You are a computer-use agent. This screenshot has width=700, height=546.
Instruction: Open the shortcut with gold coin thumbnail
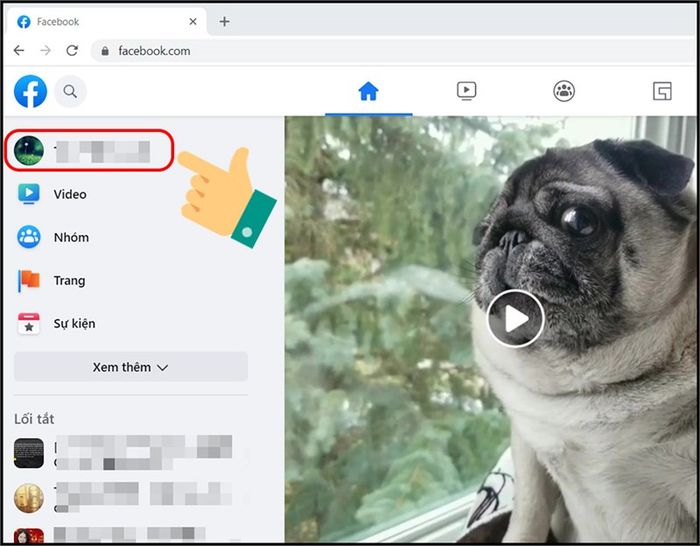(123, 497)
